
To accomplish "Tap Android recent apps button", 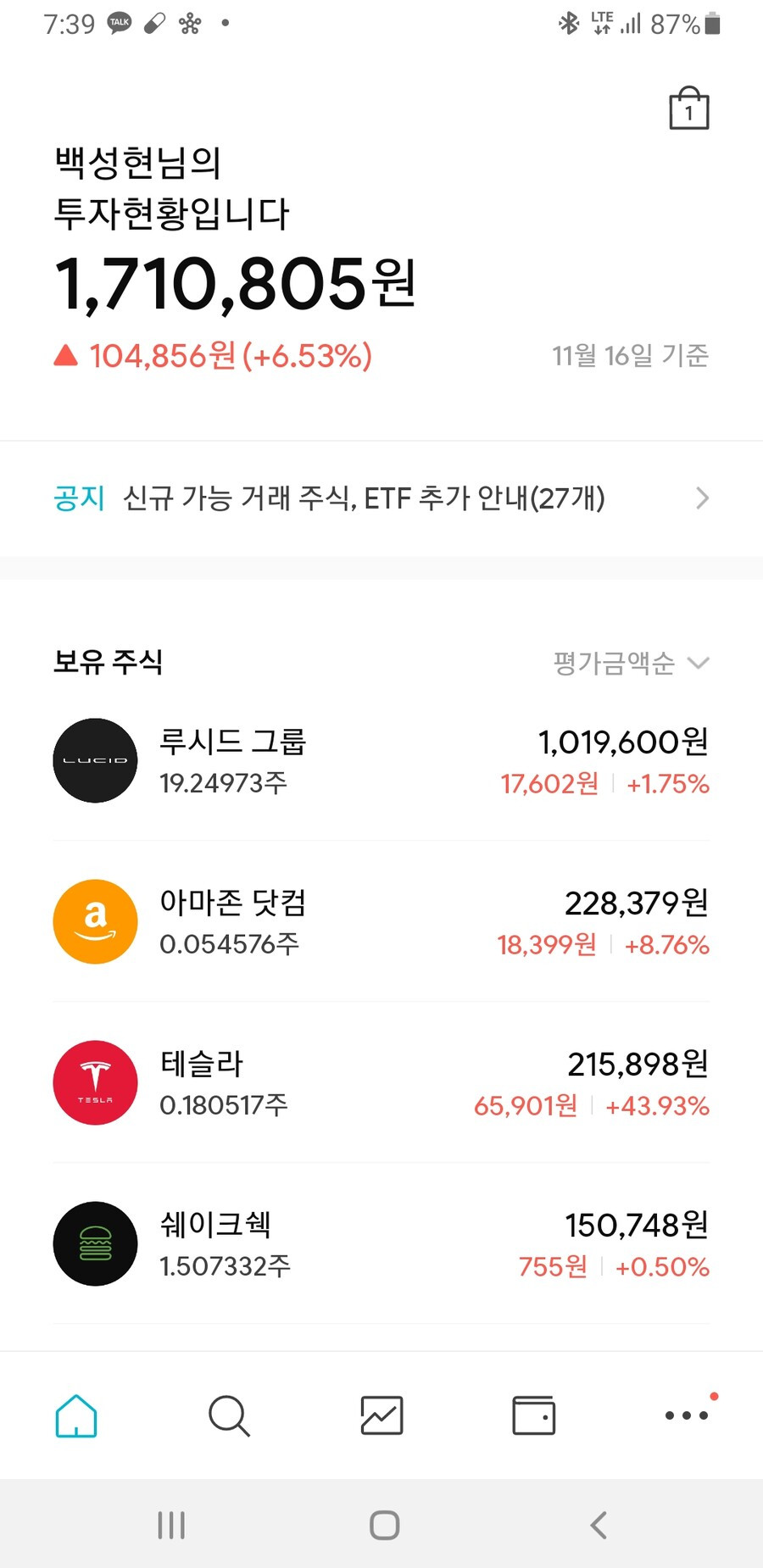I will pos(171,1525).
